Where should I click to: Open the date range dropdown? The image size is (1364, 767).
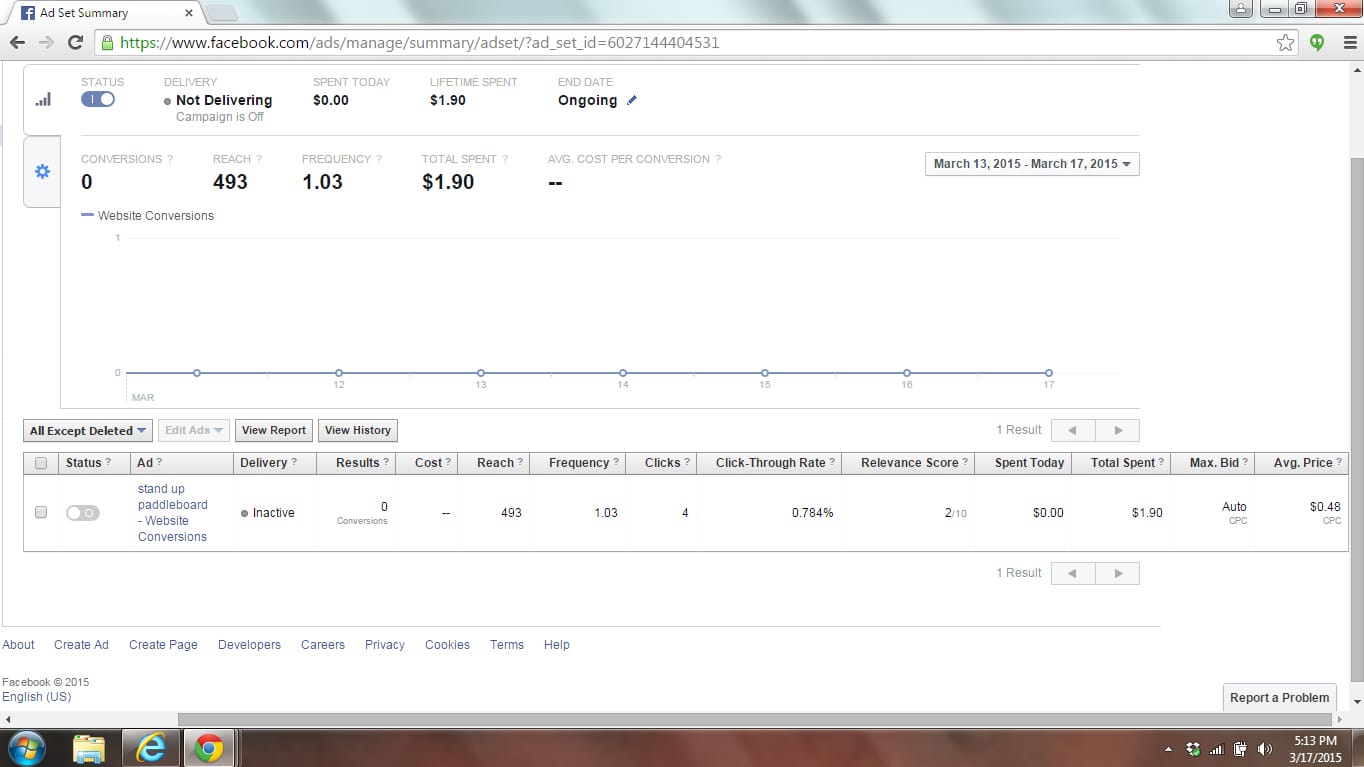coord(1032,164)
